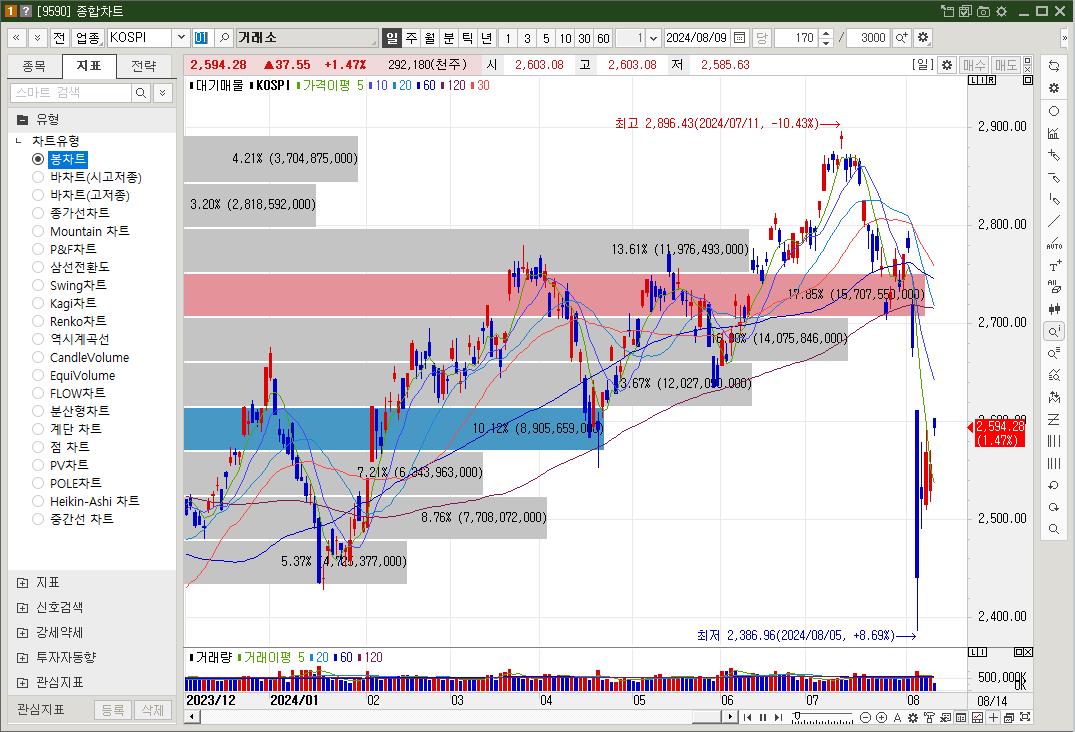Click the letter A icon in bottom toolbar
The height and width of the screenshot is (732, 1075).
pyautogui.click(x=897, y=718)
